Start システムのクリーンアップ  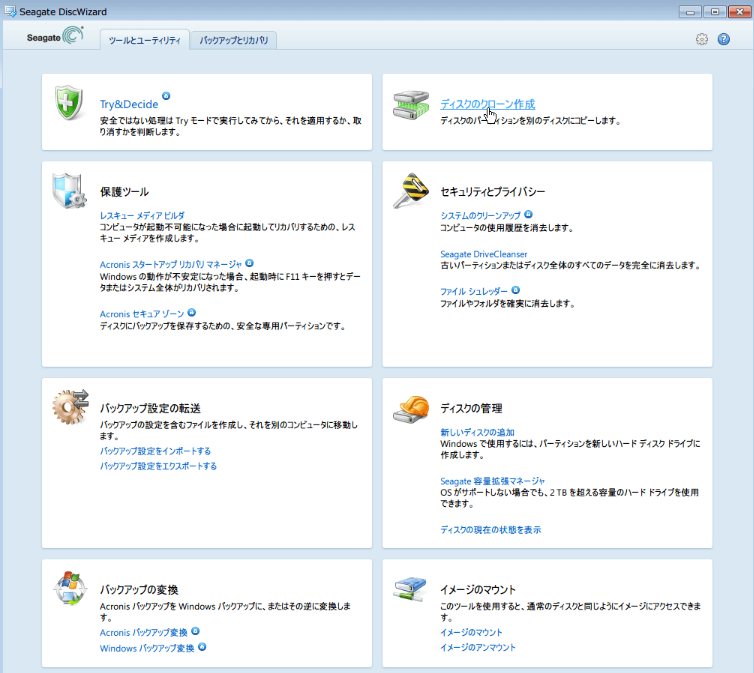pyautogui.click(x=480, y=215)
